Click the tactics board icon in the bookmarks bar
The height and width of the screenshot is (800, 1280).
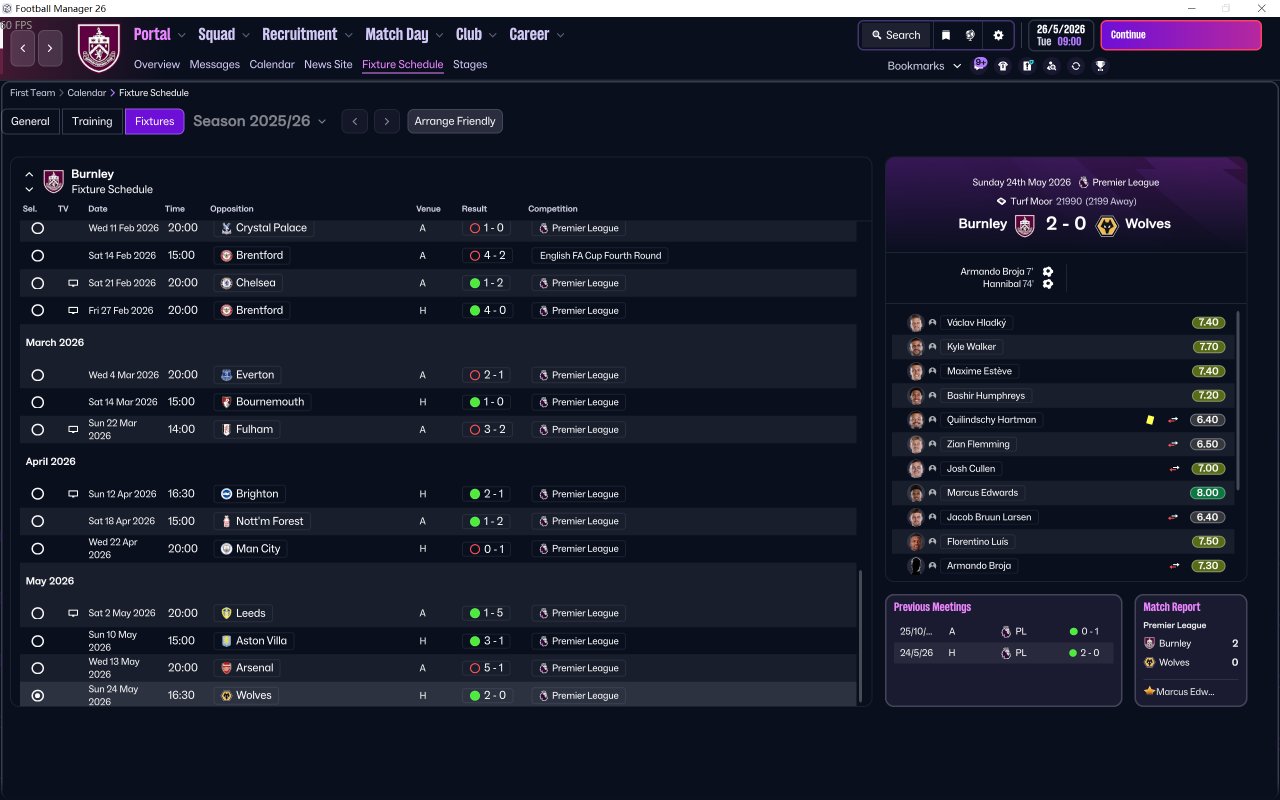1027,66
